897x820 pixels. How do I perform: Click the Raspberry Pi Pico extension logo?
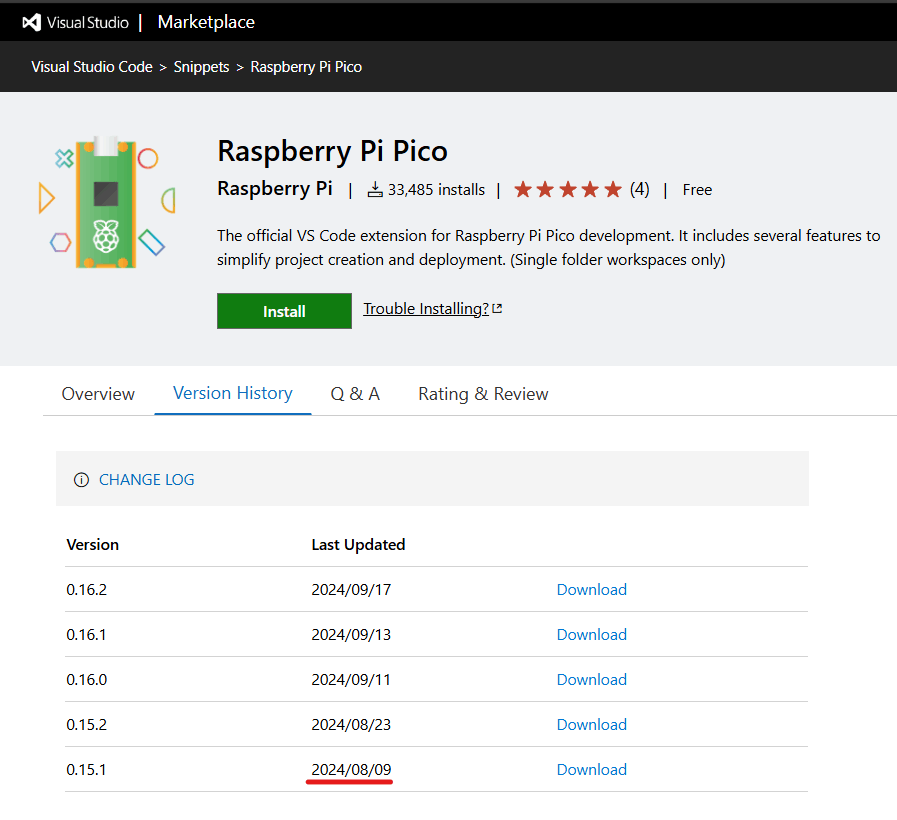[106, 203]
